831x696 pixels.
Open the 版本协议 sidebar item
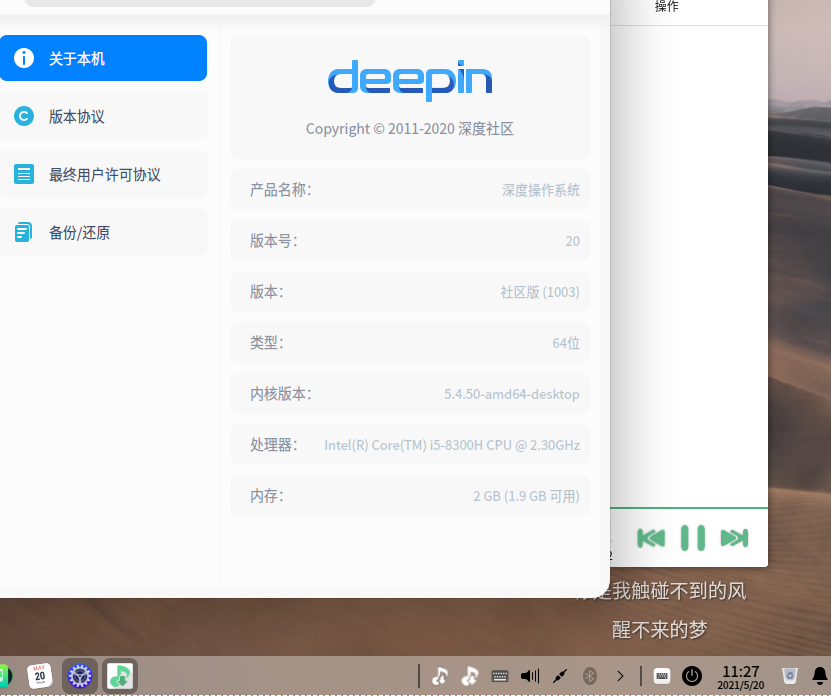coord(103,117)
